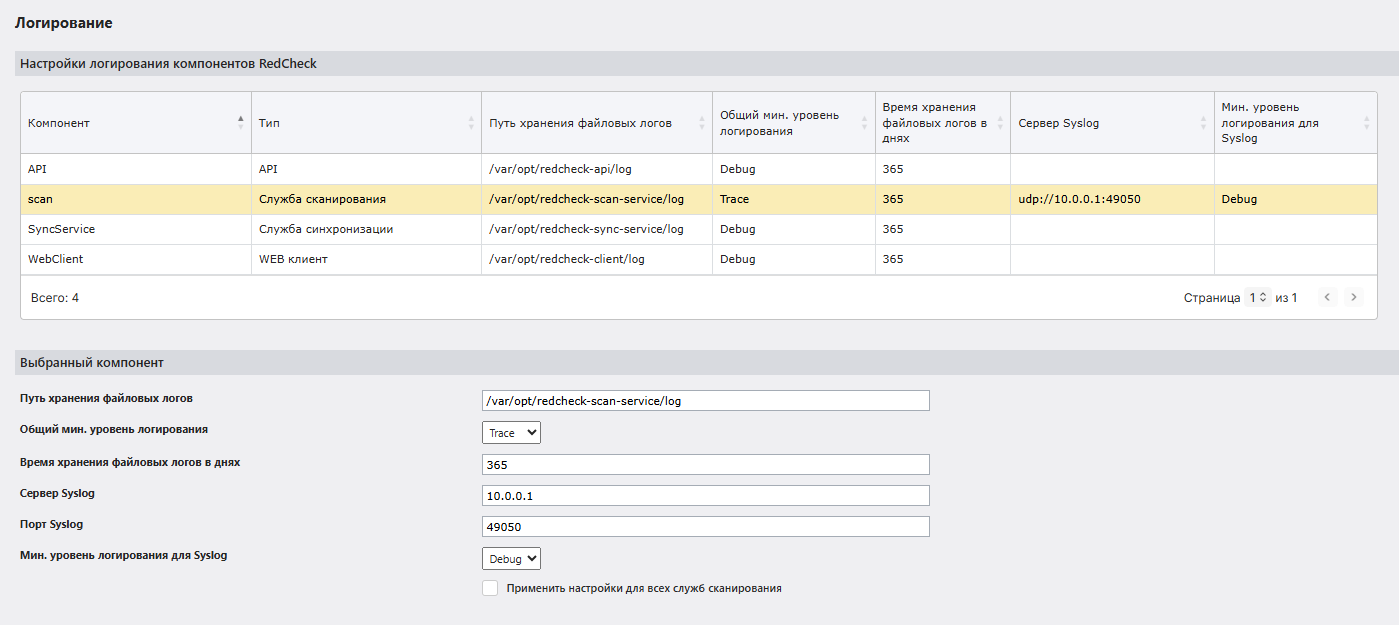Click Время хранения файловых логов в днях field
The height and width of the screenshot is (625, 1399).
pos(706,465)
